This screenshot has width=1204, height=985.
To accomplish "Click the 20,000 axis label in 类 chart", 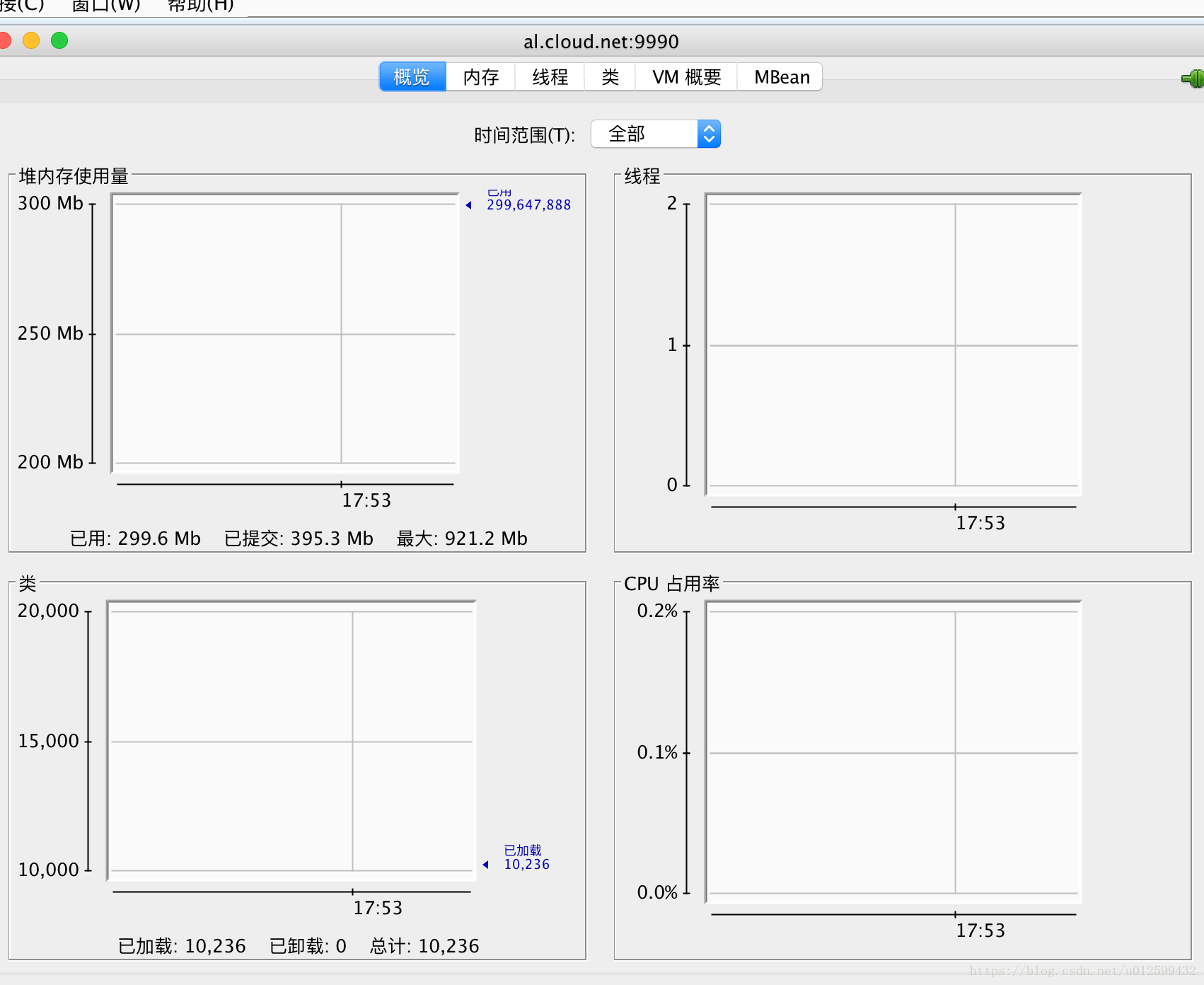I will click(x=48, y=611).
